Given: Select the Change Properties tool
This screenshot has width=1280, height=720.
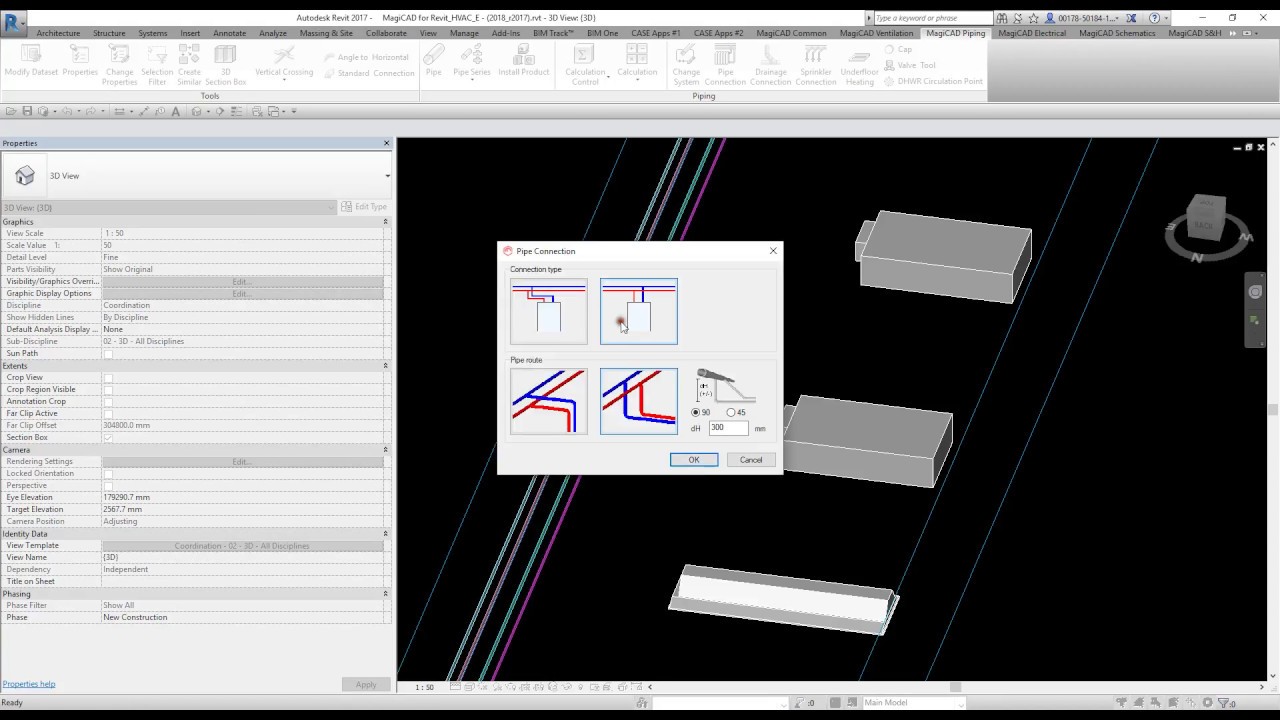Looking at the screenshot, I should click(x=119, y=65).
